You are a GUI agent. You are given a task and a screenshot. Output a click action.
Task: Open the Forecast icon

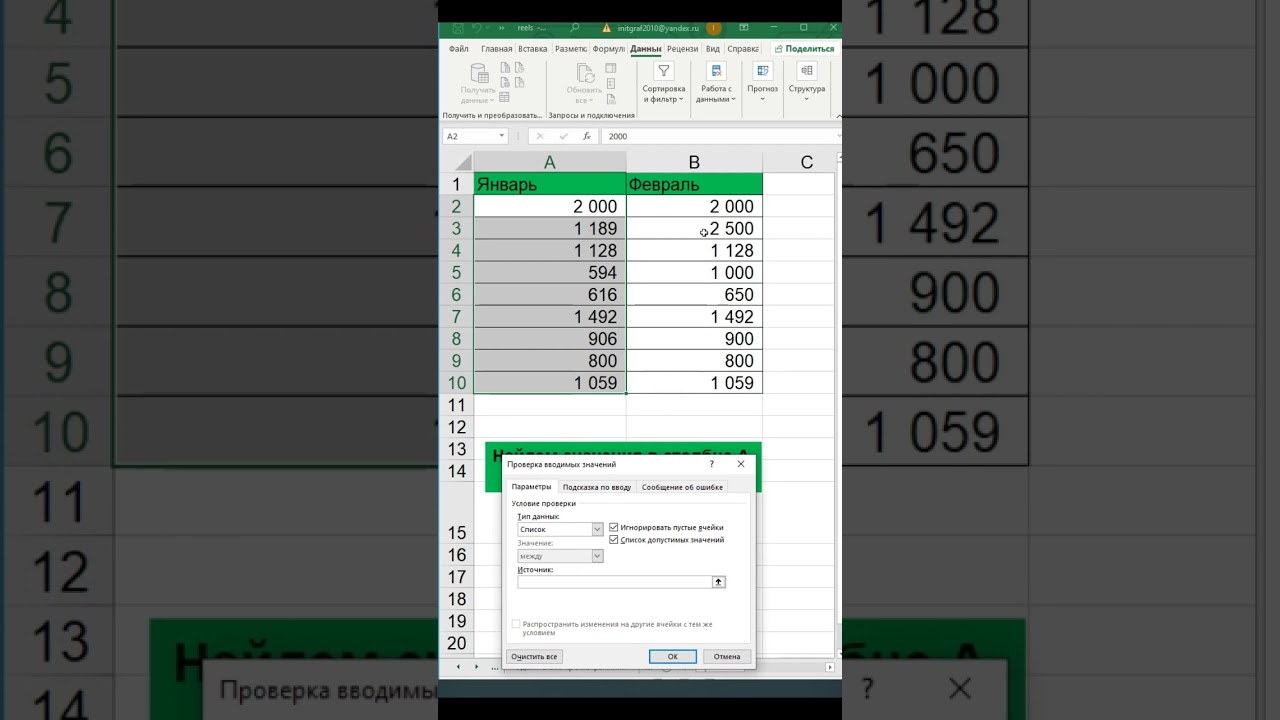coord(763,71)
